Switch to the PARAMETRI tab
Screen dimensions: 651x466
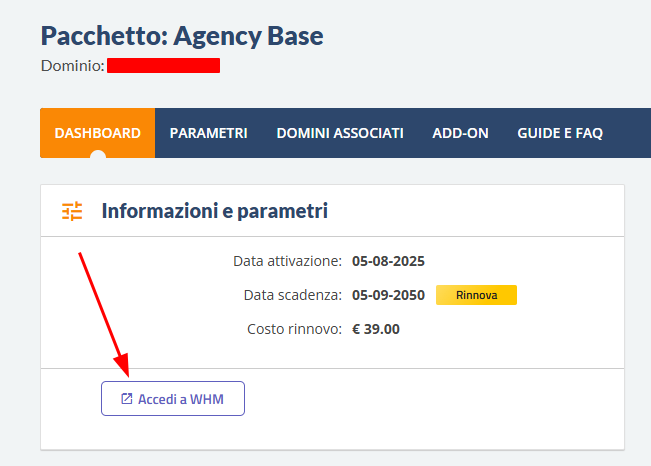tap(208, 133)
